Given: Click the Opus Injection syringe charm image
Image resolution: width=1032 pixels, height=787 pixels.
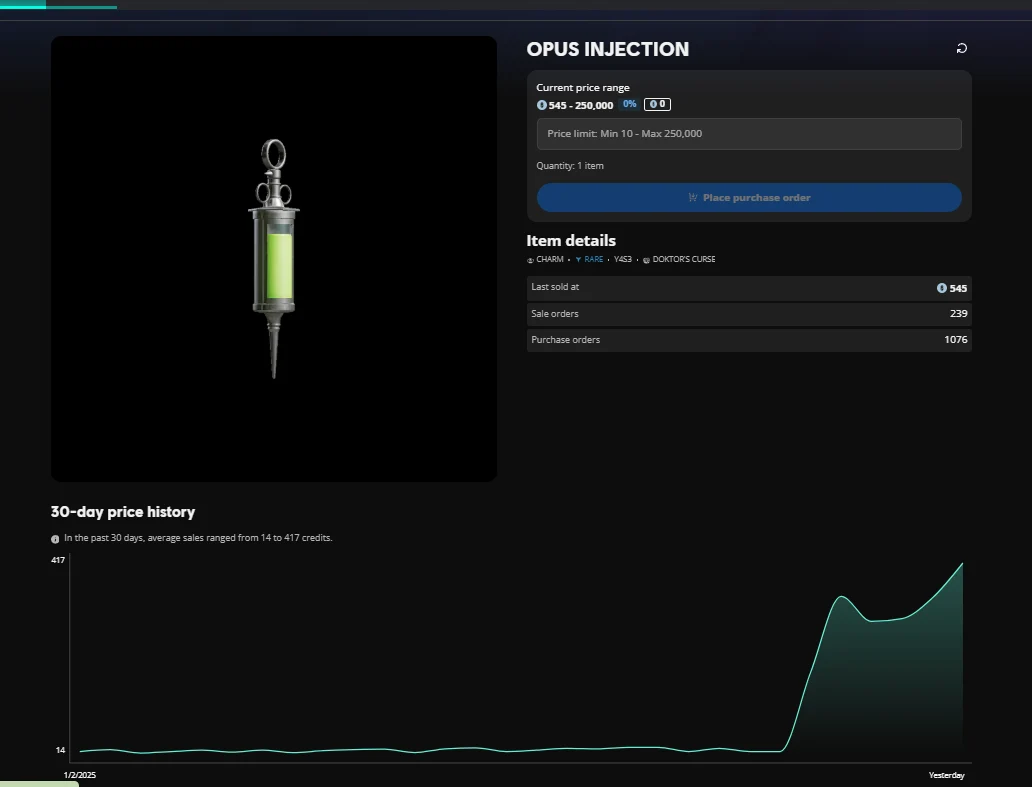Looking at the screenshot, I should point(274,259).
